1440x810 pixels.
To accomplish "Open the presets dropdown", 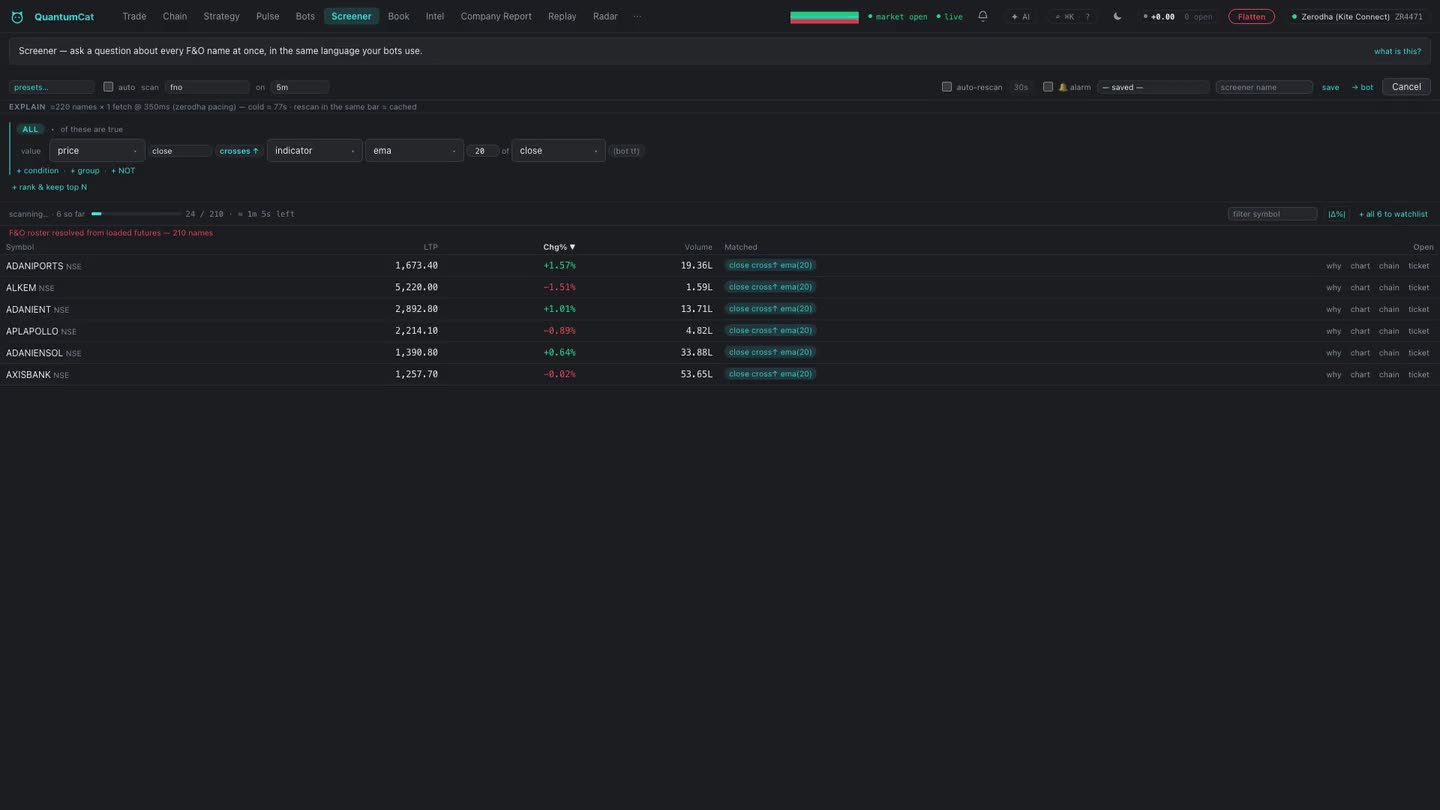I will click(52, 87).
